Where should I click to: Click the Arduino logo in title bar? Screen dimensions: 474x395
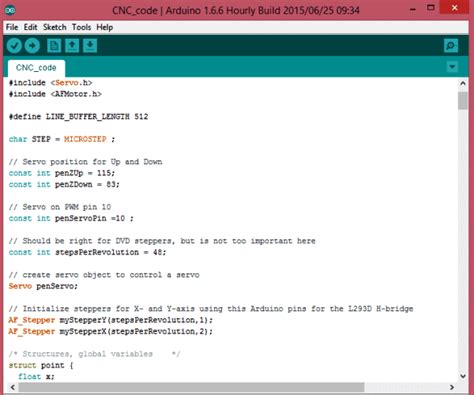tap(10, 10)
